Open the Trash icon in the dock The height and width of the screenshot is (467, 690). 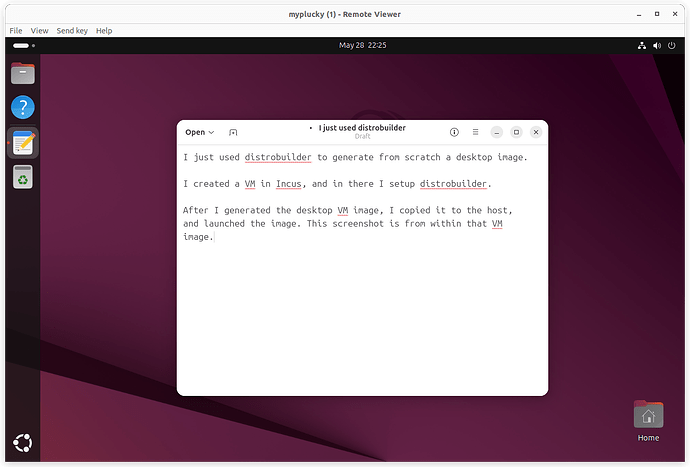click(22, 177)
